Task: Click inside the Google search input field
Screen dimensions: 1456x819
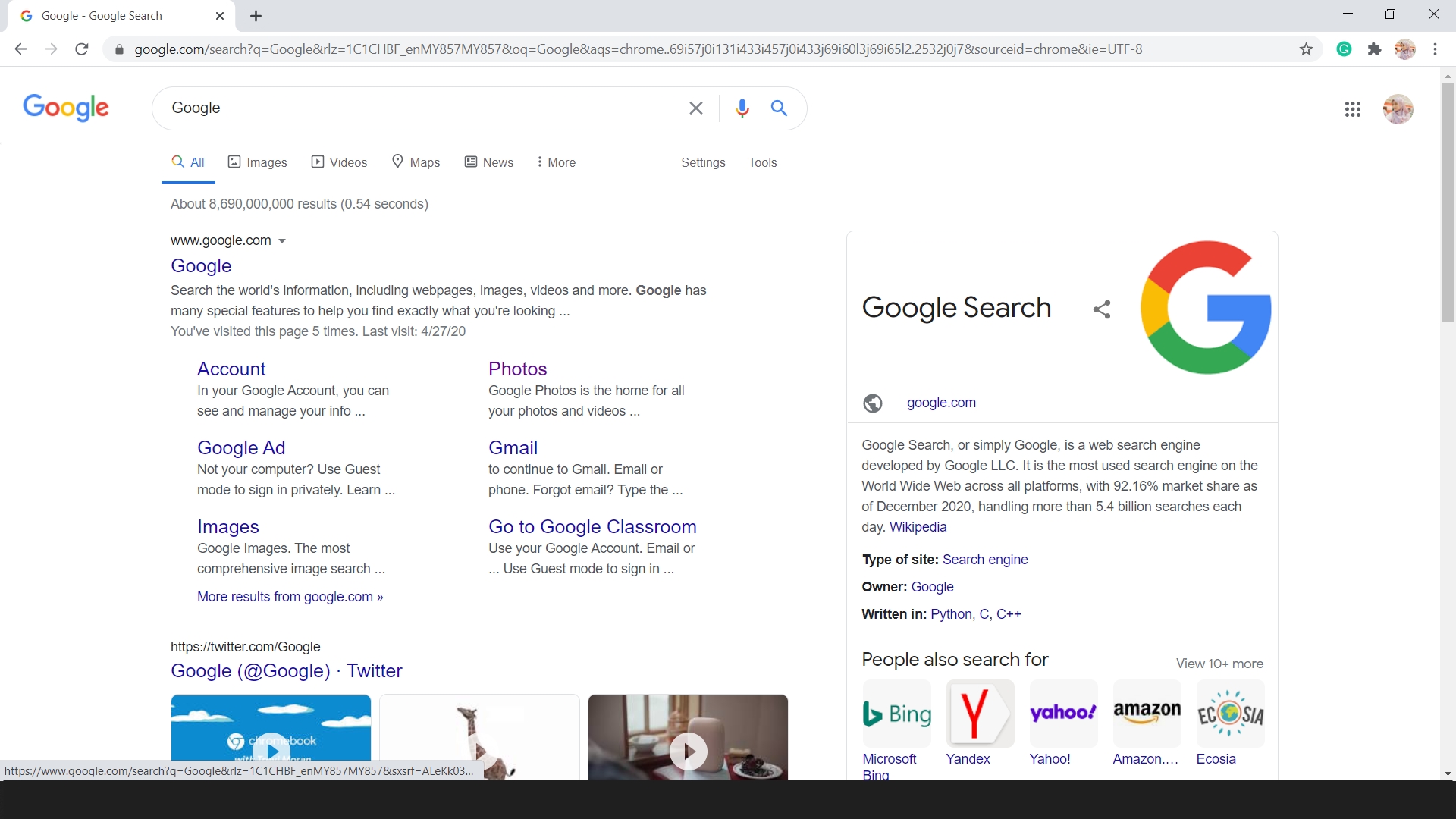Action: point(417,108)
